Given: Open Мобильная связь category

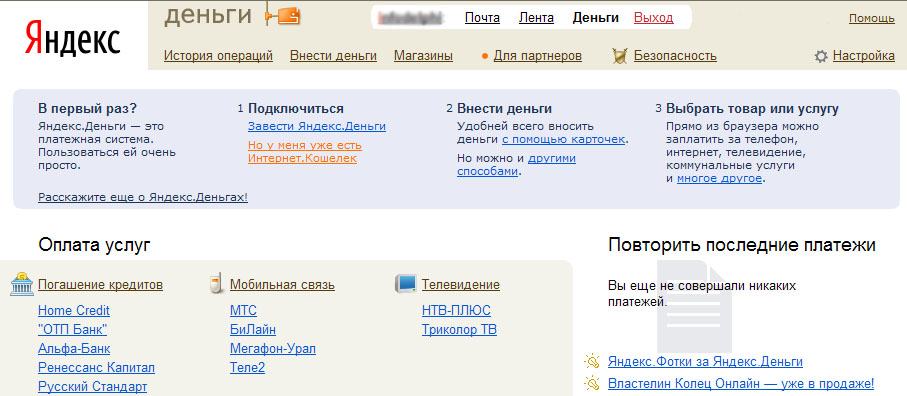Looking at the screenshot, I should click(282, 284).
